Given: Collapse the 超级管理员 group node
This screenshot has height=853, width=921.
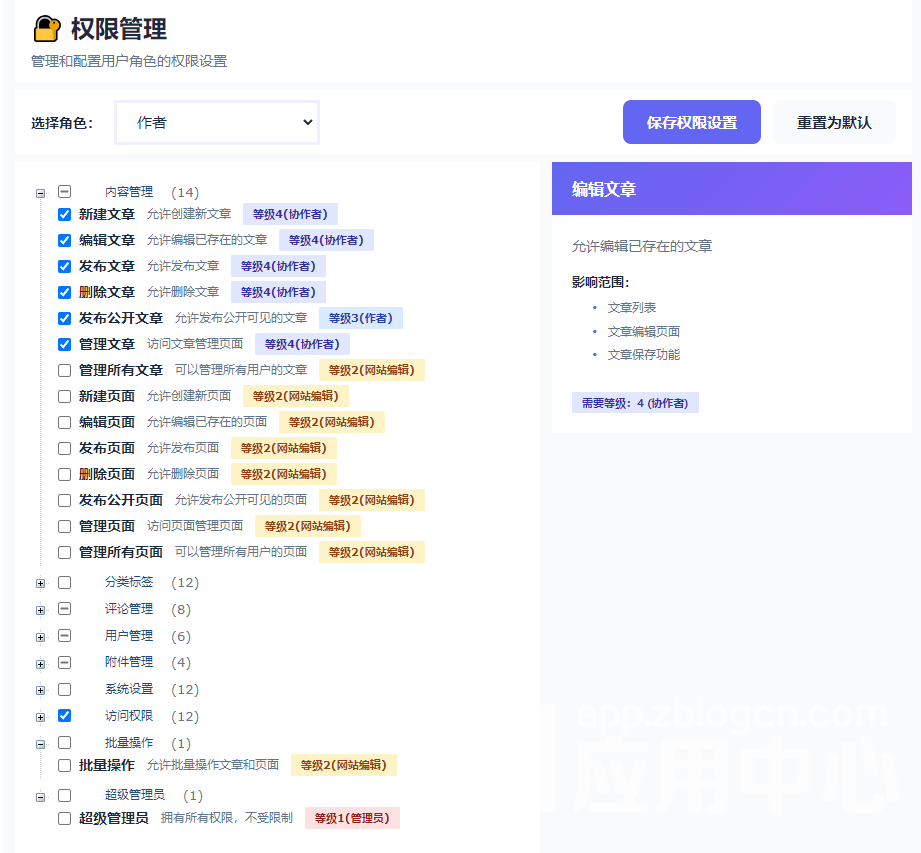Looking at the screenshot, I should click(41, 798).
